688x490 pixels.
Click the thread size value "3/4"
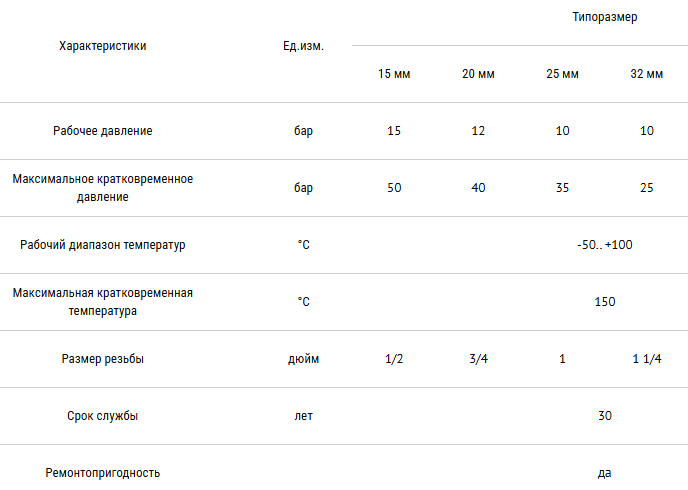478,359
